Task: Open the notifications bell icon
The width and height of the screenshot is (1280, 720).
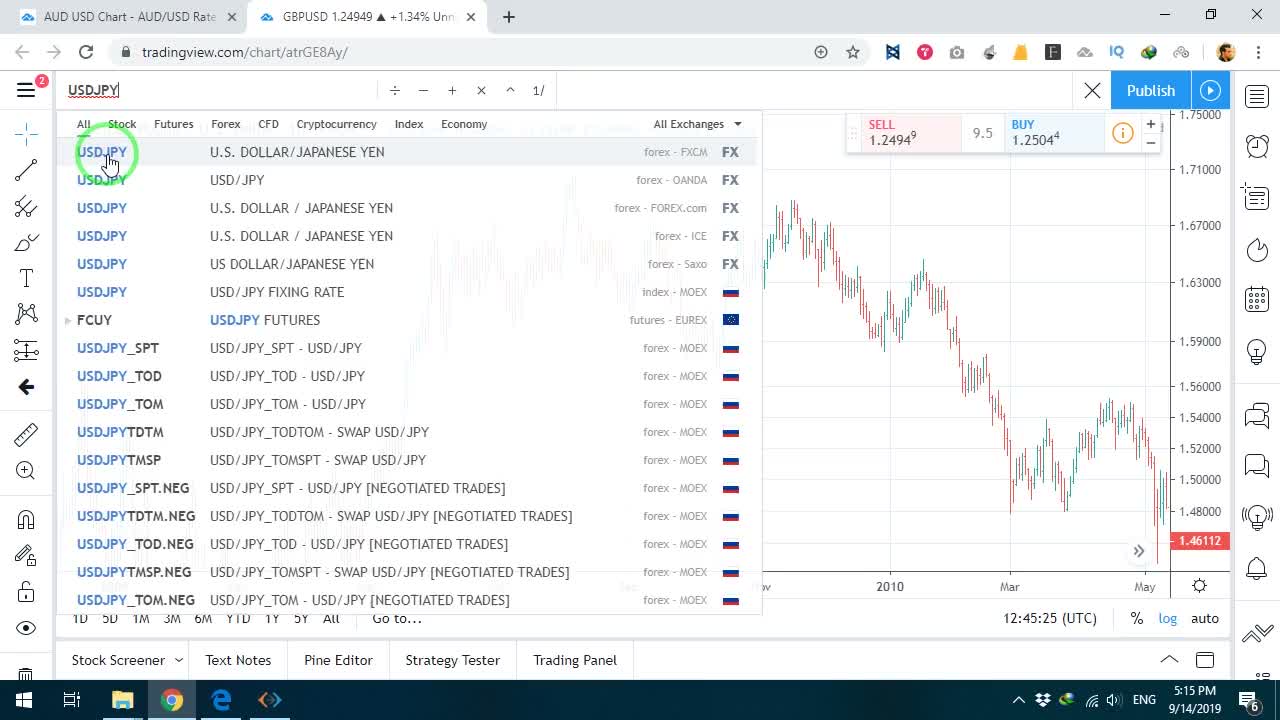Action: 1257,568
